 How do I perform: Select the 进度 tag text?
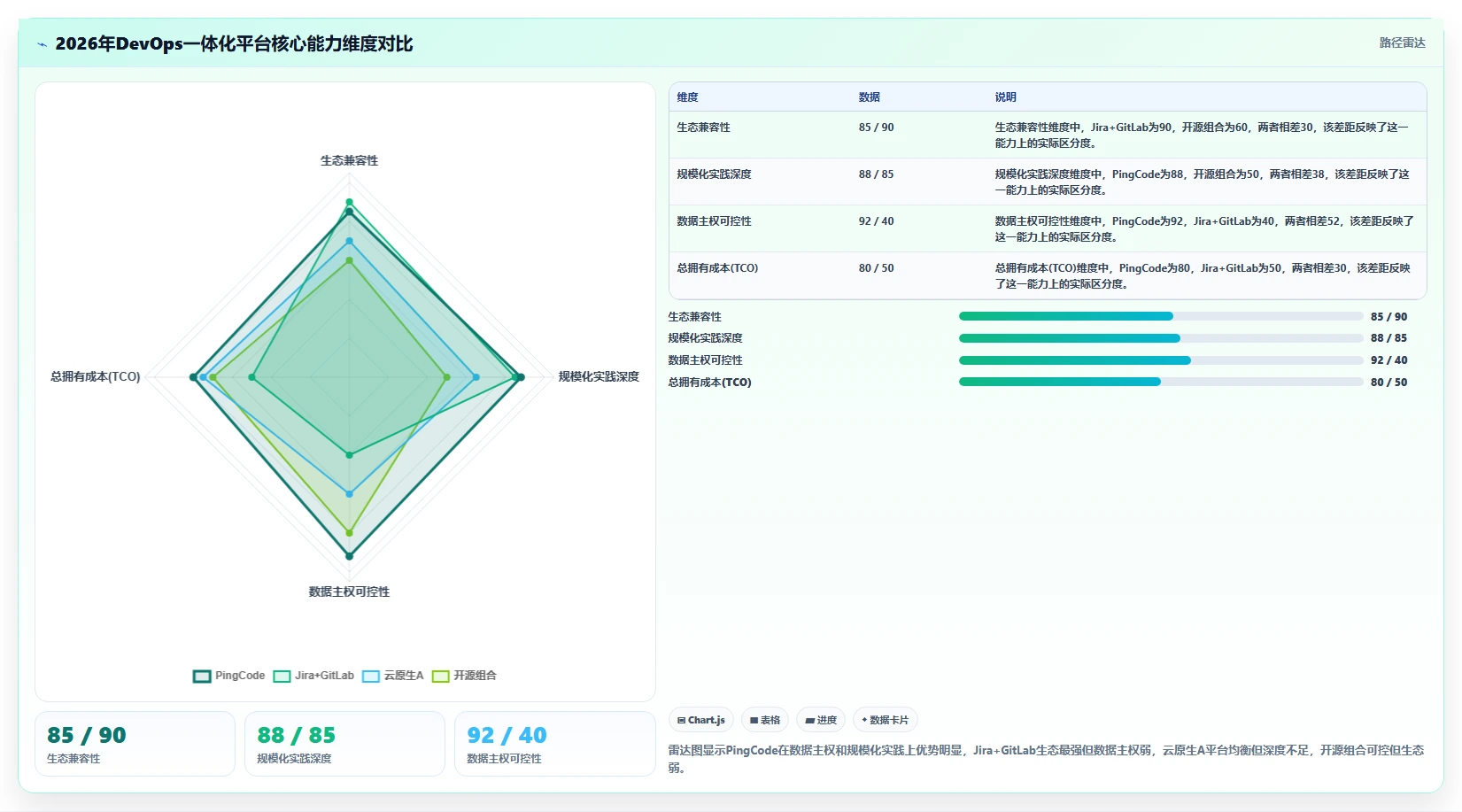827,720
